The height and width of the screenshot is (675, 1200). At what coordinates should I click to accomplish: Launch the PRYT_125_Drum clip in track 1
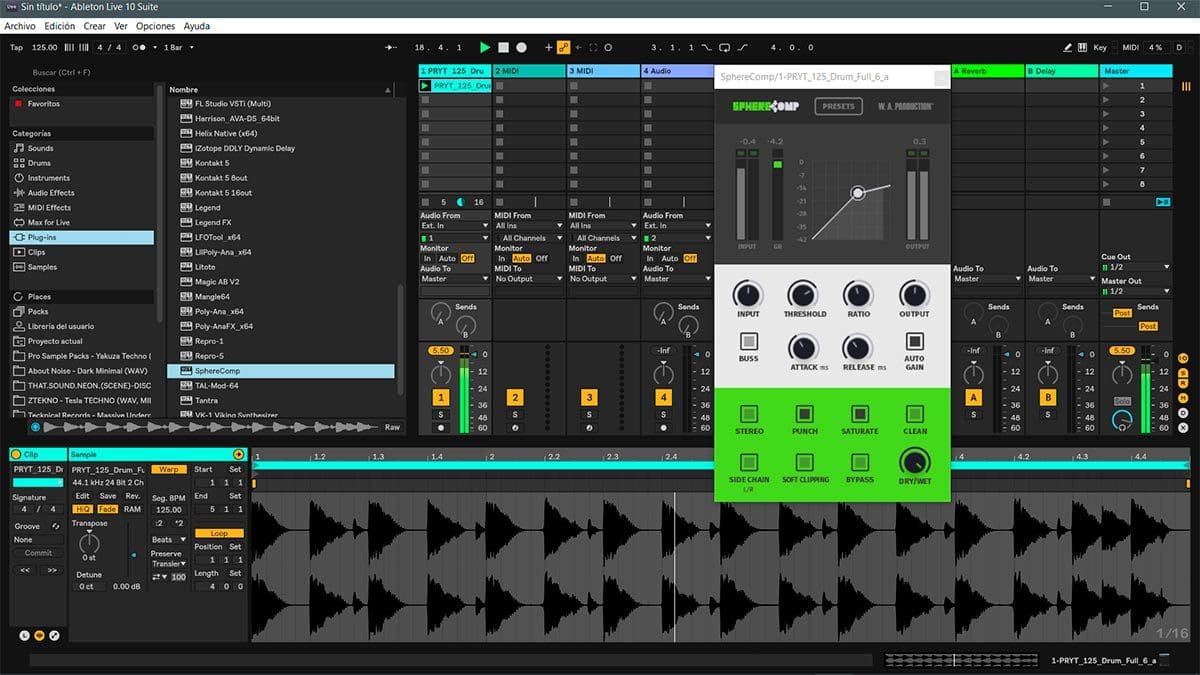(425, 86)
